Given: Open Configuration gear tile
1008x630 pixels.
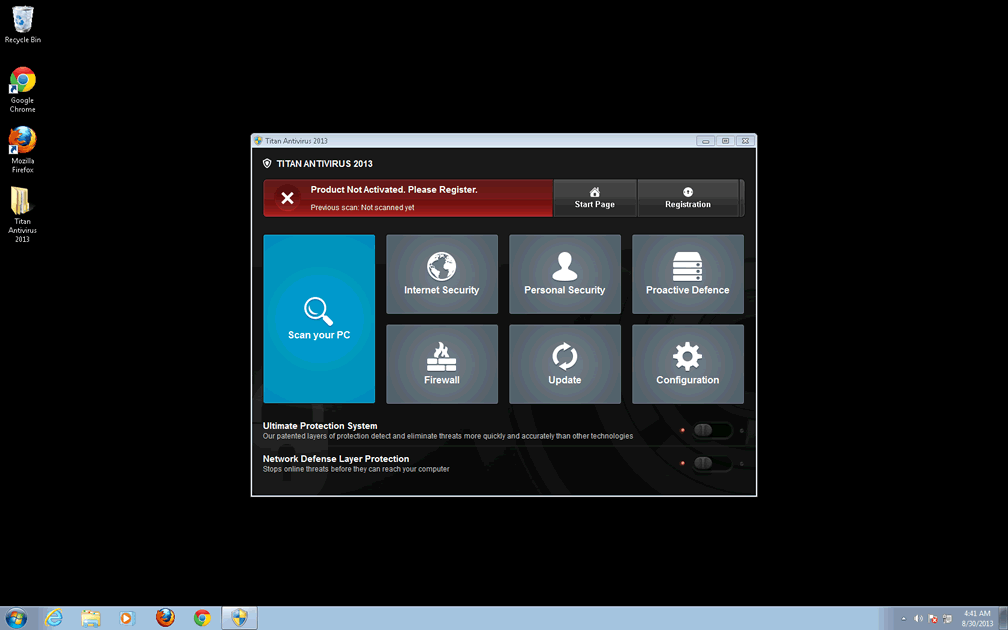Looking at the screenshot, I should [687, 364].
